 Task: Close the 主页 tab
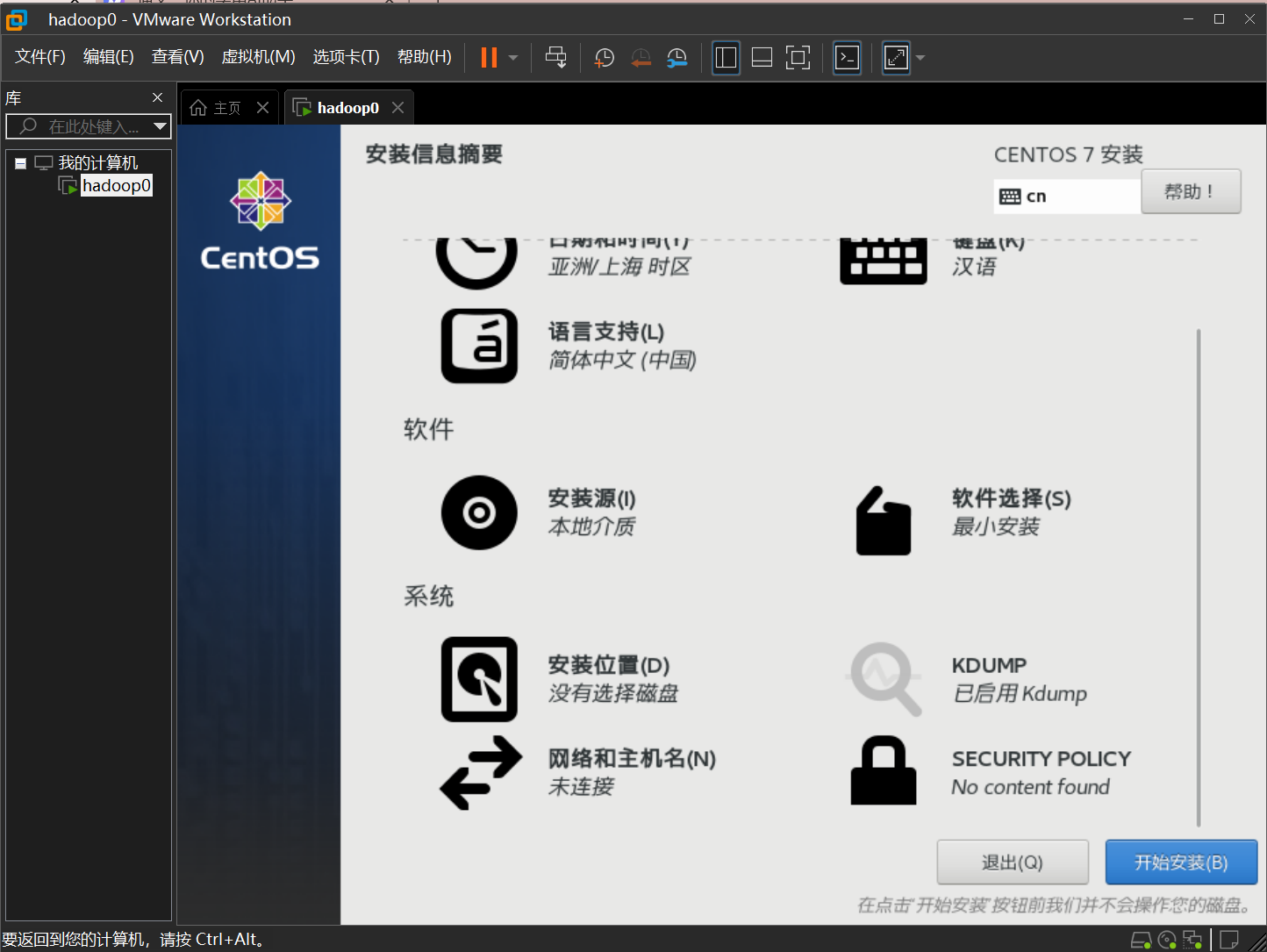pos(262,107)
